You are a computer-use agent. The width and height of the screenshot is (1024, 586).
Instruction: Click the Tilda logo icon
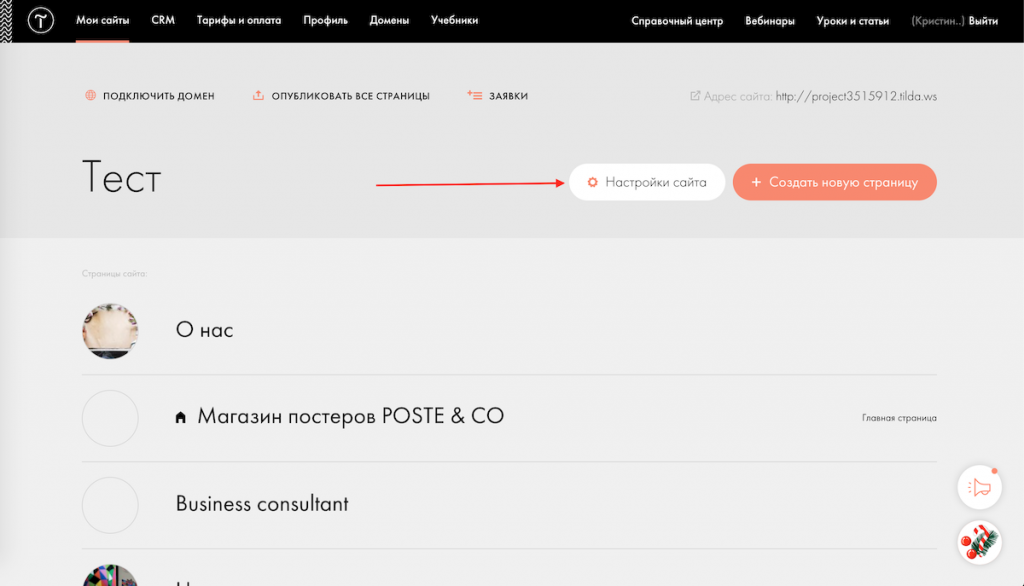(x=41, y=21)
